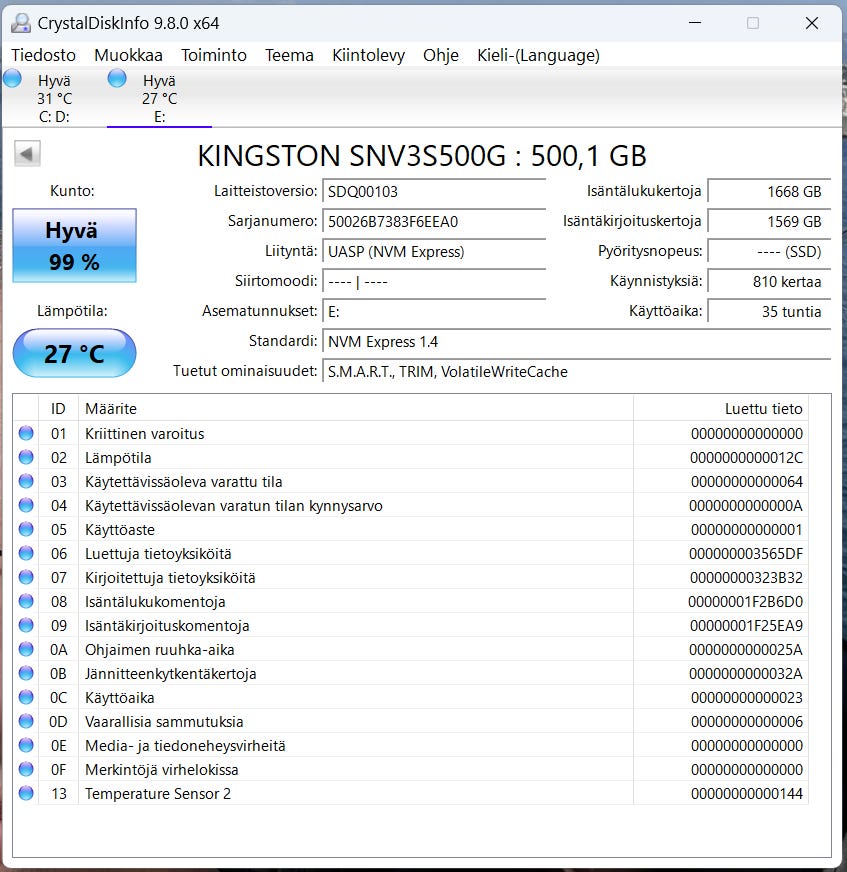Select the Vaarallisia sammutuksia attribute row
Screen dimensions: 847x872
[x=164, y=722]
